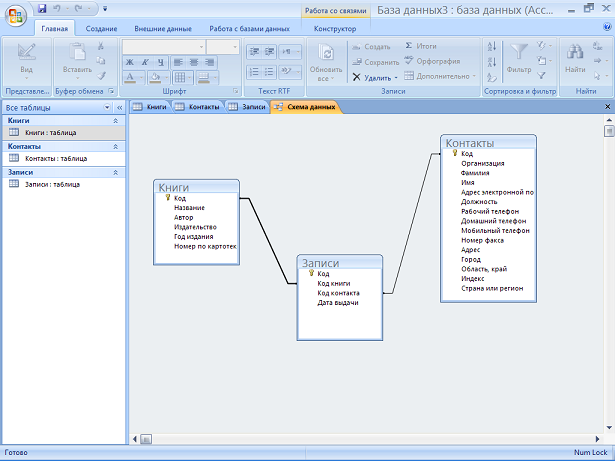This screenshot has width=615, height=461.
Task: Click numbered list icon
Action: (254, 72)
